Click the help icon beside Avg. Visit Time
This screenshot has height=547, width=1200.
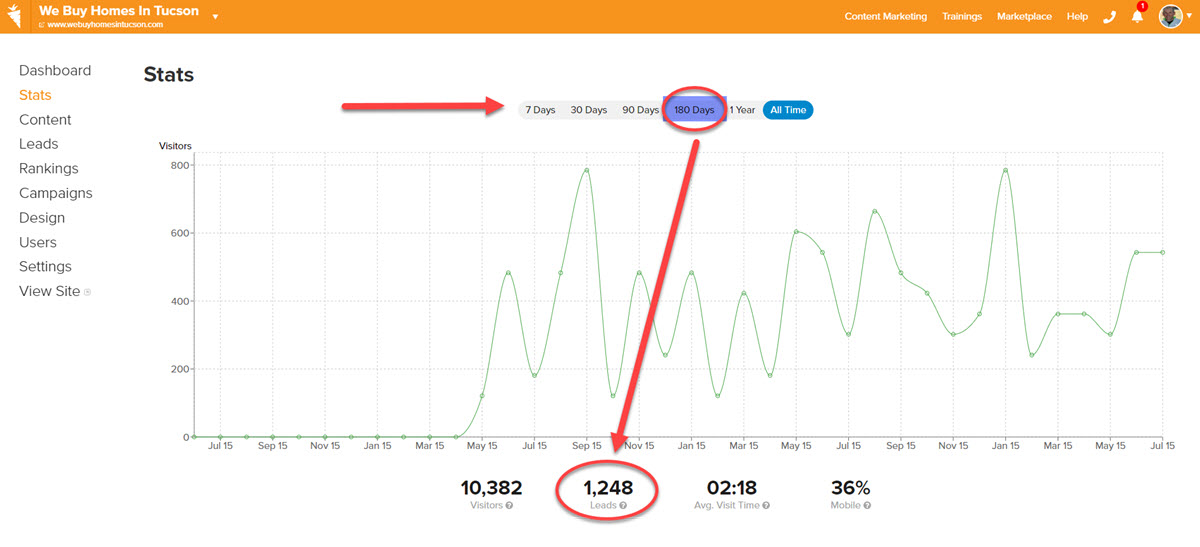(x=767, y=506)
